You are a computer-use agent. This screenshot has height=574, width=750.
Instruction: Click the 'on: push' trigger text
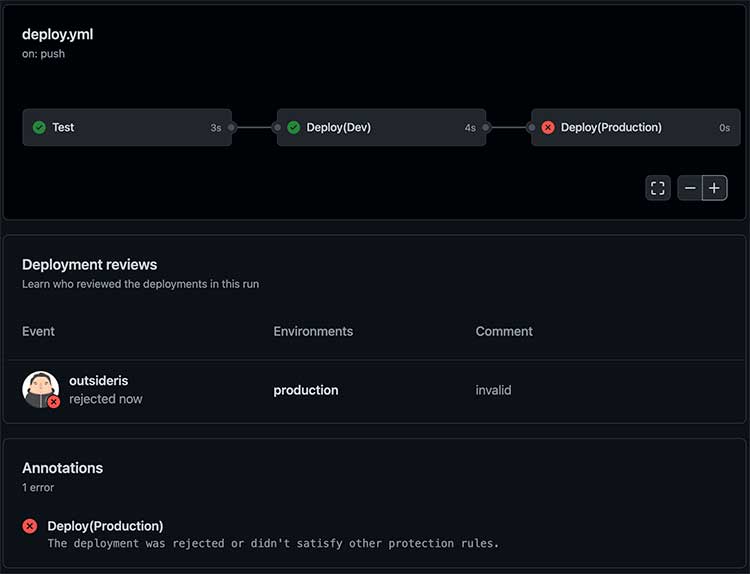click(x=43, y=54)
